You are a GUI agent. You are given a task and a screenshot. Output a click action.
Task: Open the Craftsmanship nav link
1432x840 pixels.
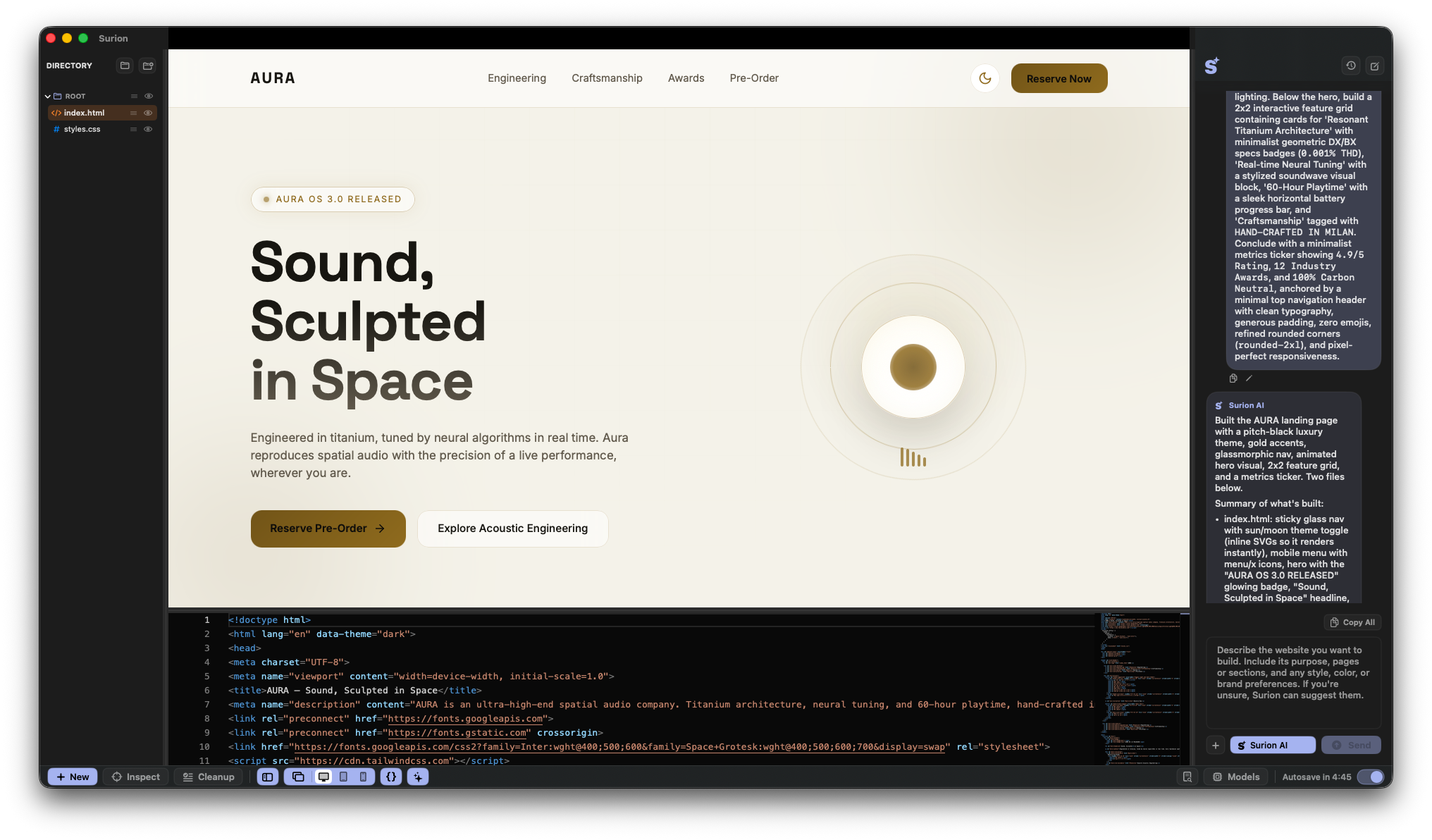coord(607,78)
